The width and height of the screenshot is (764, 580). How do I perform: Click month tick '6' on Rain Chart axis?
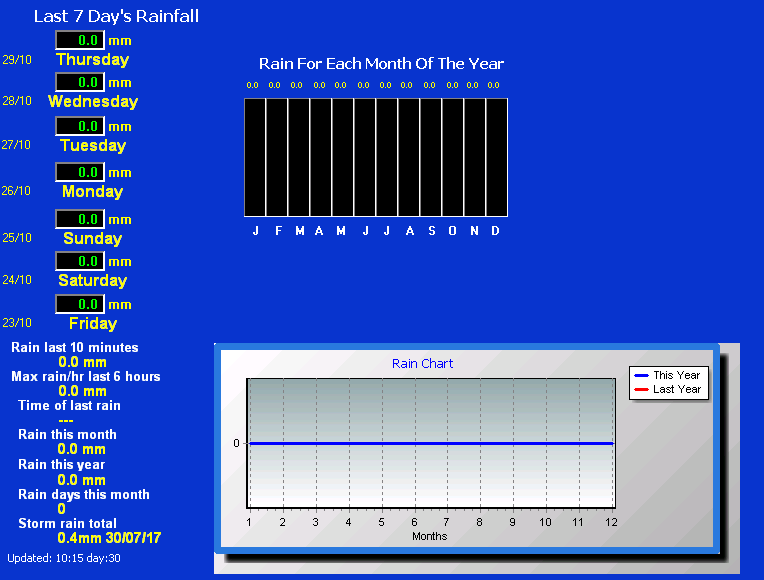414,522
